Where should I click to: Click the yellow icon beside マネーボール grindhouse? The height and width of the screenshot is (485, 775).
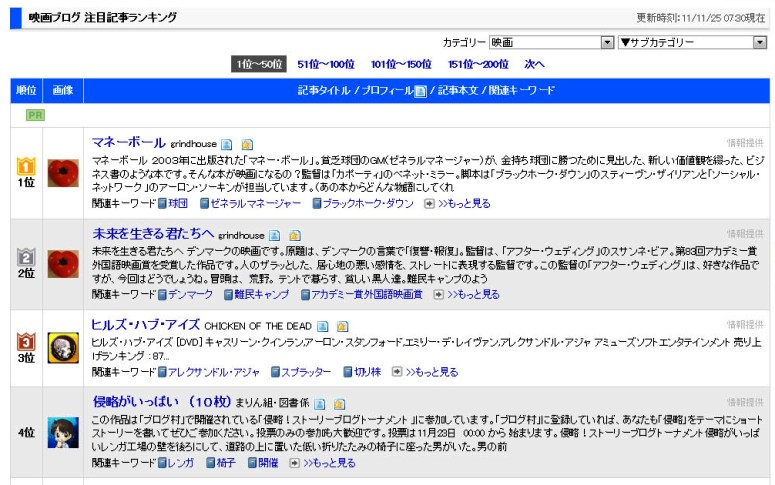tap(247, 144)
